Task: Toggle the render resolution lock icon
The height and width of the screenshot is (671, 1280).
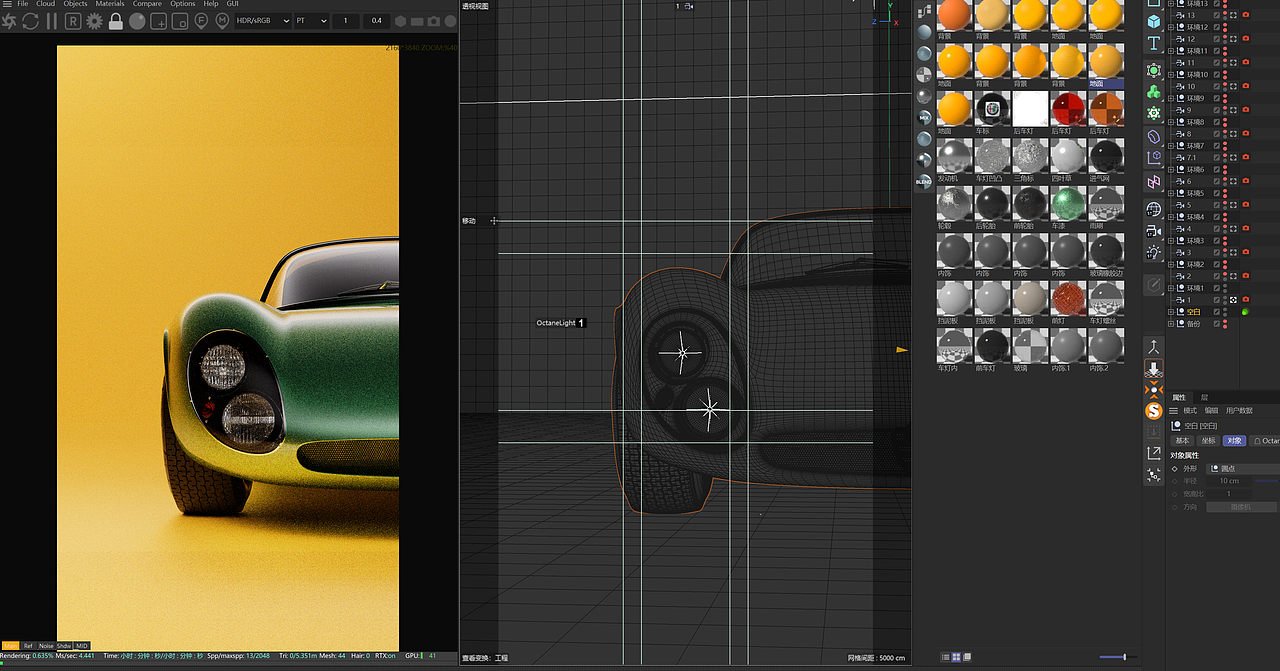Action: (x=116, y=21)
